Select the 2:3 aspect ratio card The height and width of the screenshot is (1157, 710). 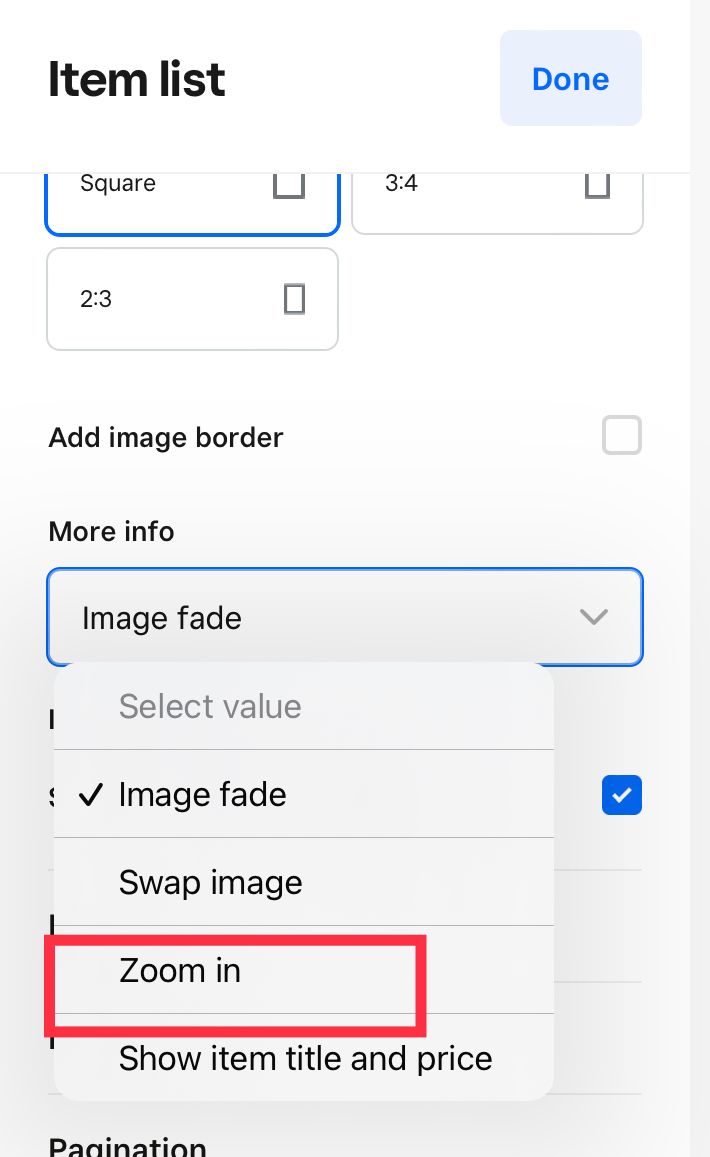pyautogui.click(x=192, y=298)
